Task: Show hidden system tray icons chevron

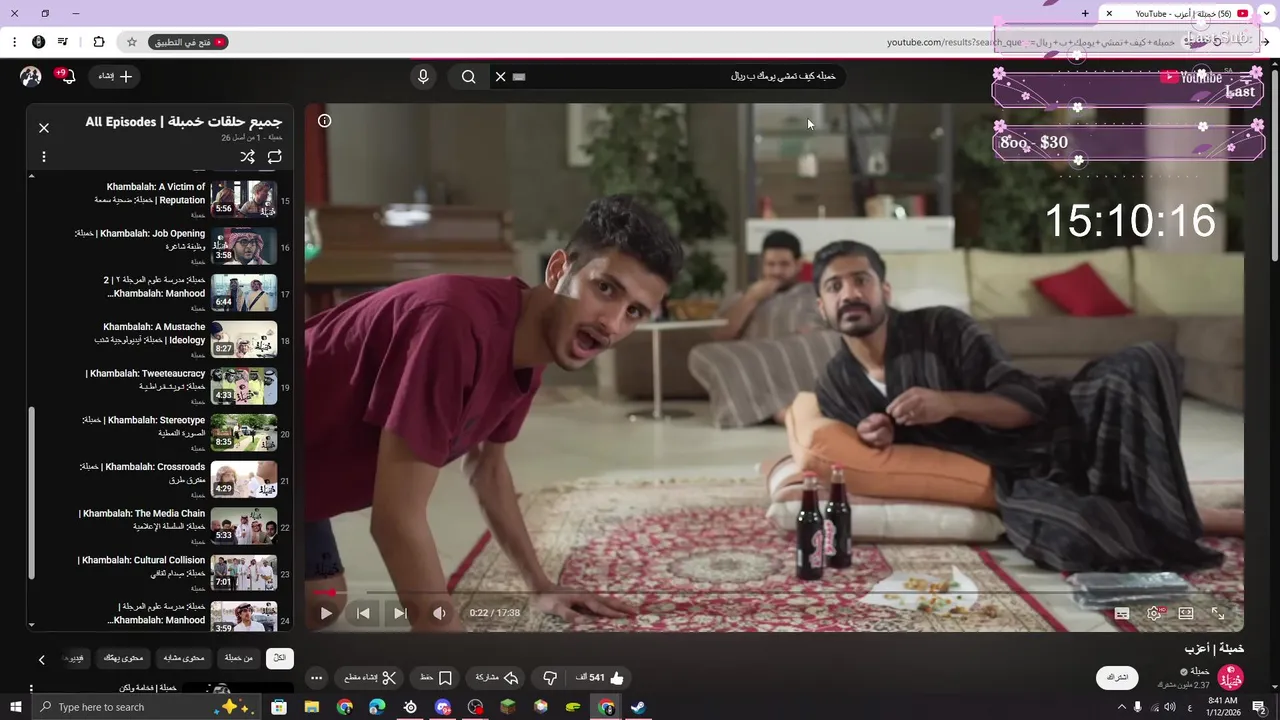Action: [x=1122, y=707]
